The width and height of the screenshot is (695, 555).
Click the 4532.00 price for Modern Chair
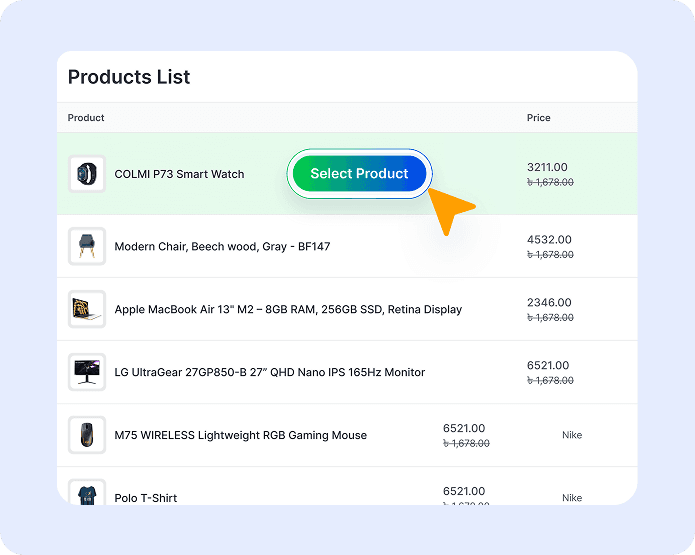pos(549,239)
